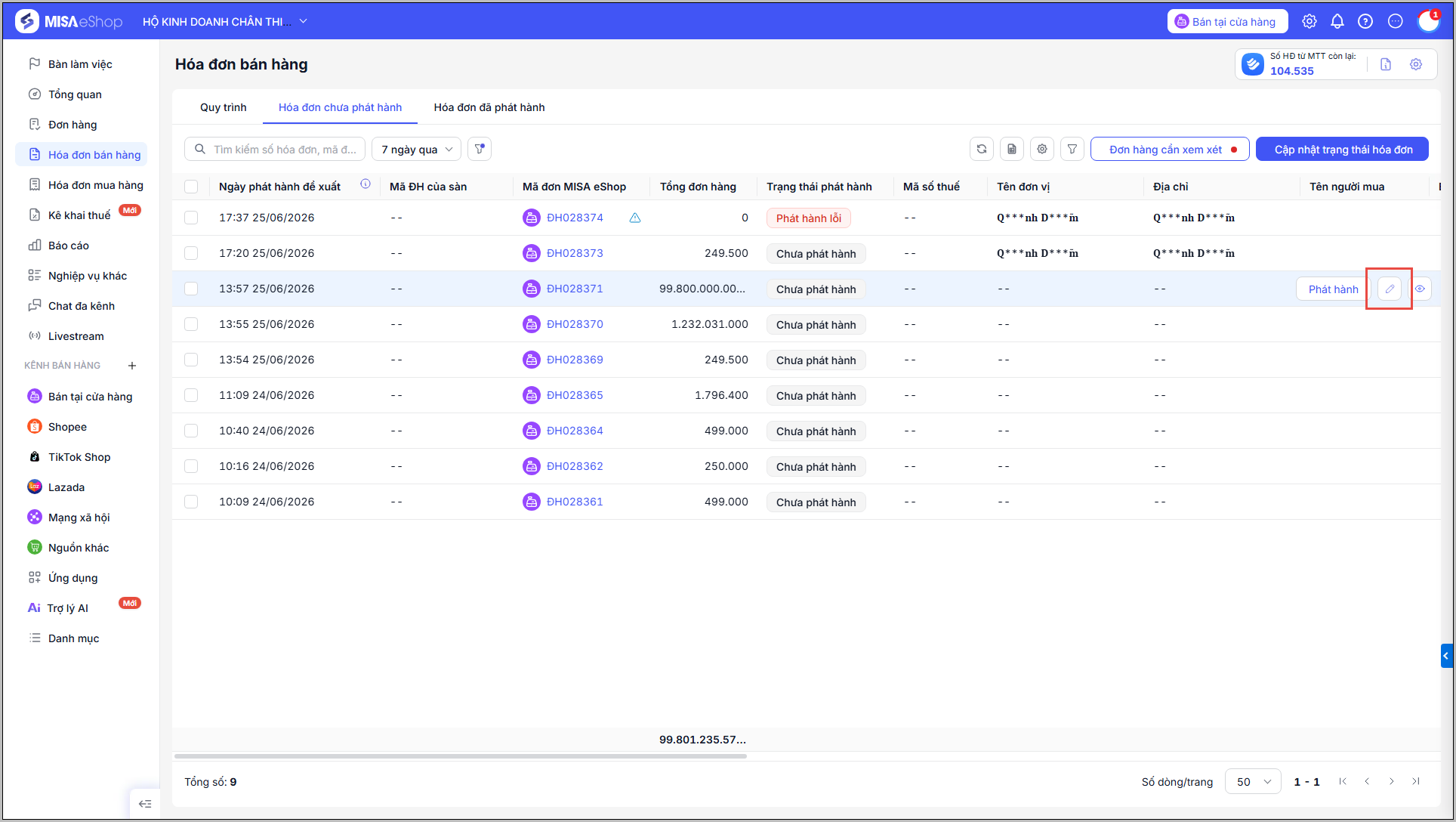Click the warning triangle next to ĐH028374
This screenshot has height=822, width=1456.
[x=635, y=218]
